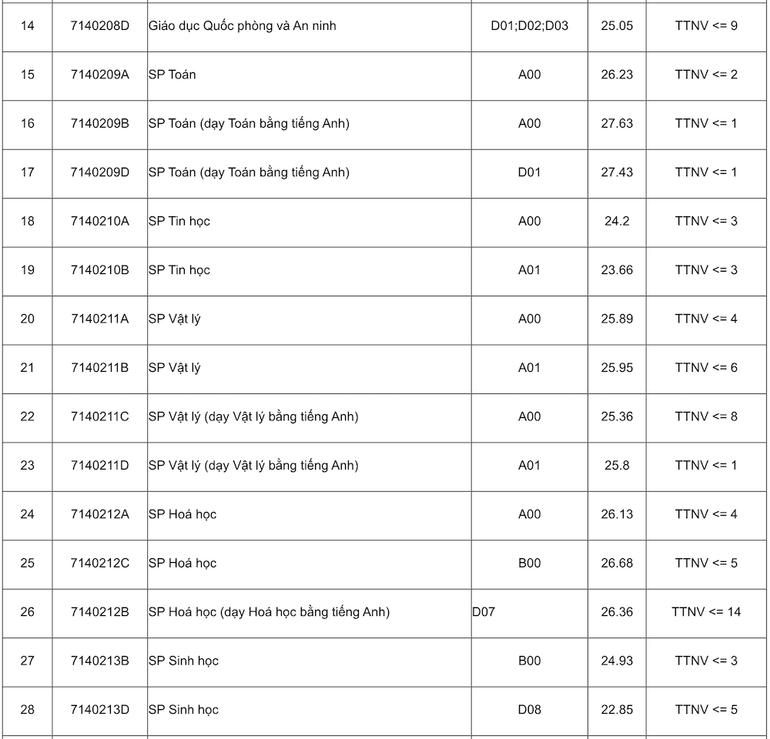Select the score 25.8 cell
Screen dimensions: 770x739
coord(617,466)
